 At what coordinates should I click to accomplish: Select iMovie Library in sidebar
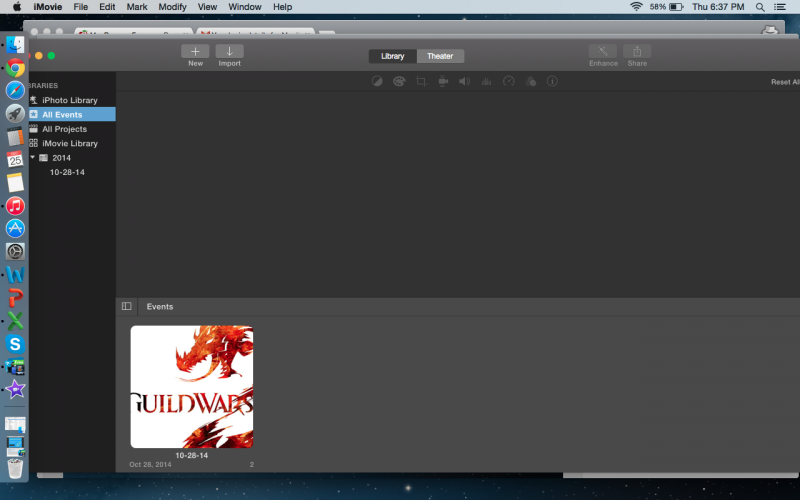(x=72, y=143)
